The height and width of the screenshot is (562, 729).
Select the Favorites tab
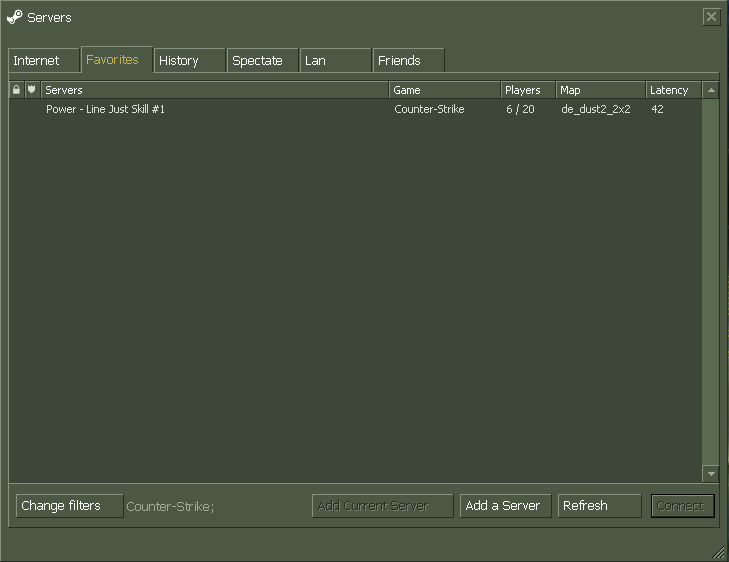tap(117, 60)
